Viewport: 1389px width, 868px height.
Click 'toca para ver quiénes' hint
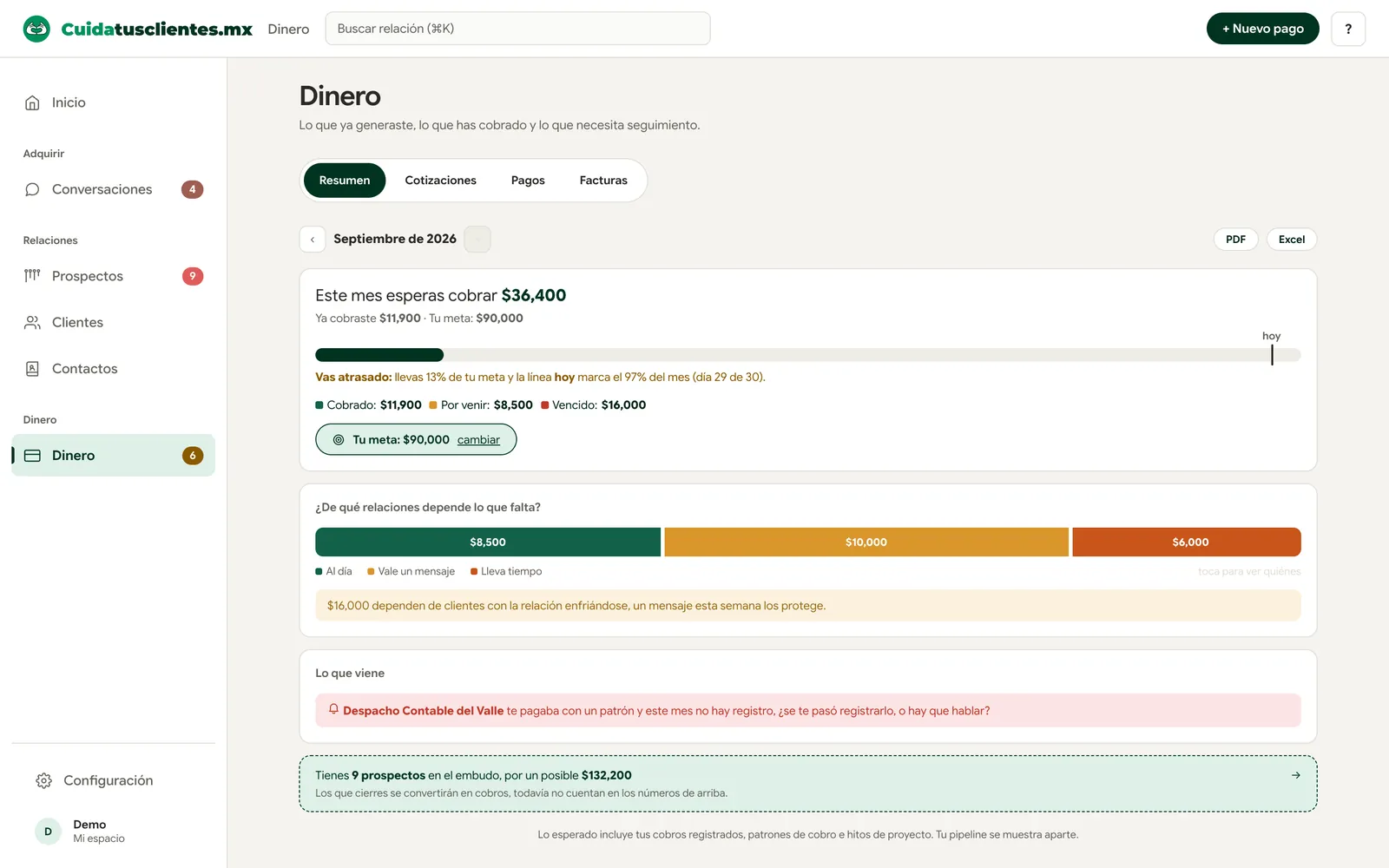click(x=1249, y=571)
